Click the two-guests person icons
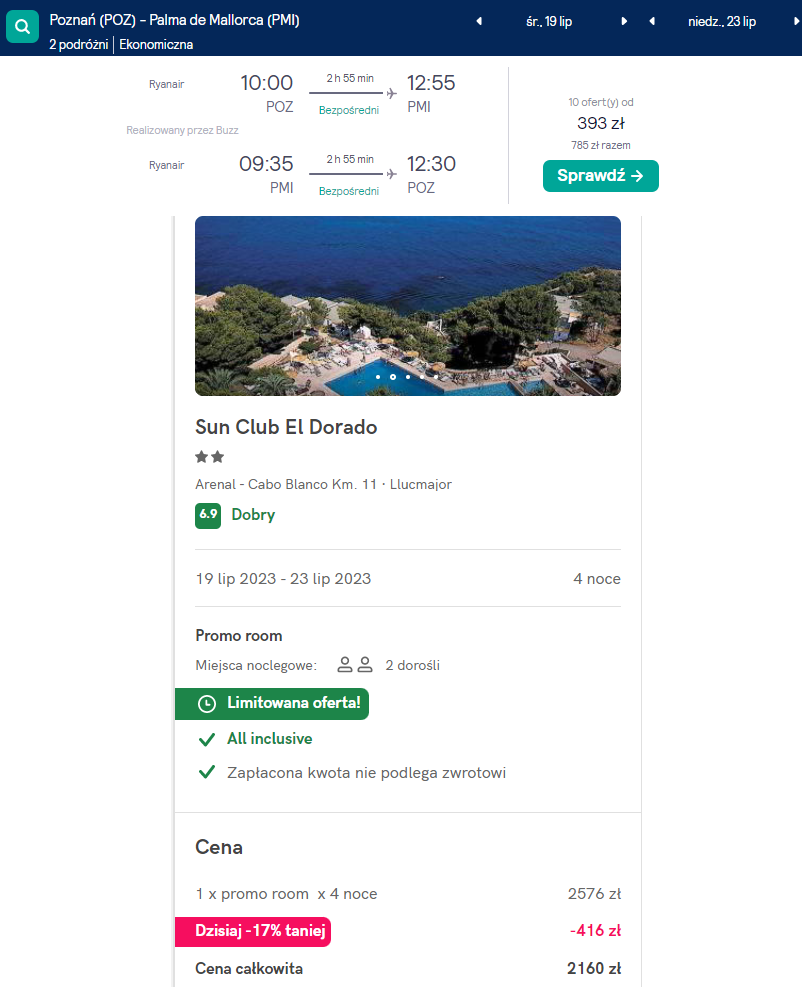The image size is (802, 989). pyautogui.click(x=355, y=665)
